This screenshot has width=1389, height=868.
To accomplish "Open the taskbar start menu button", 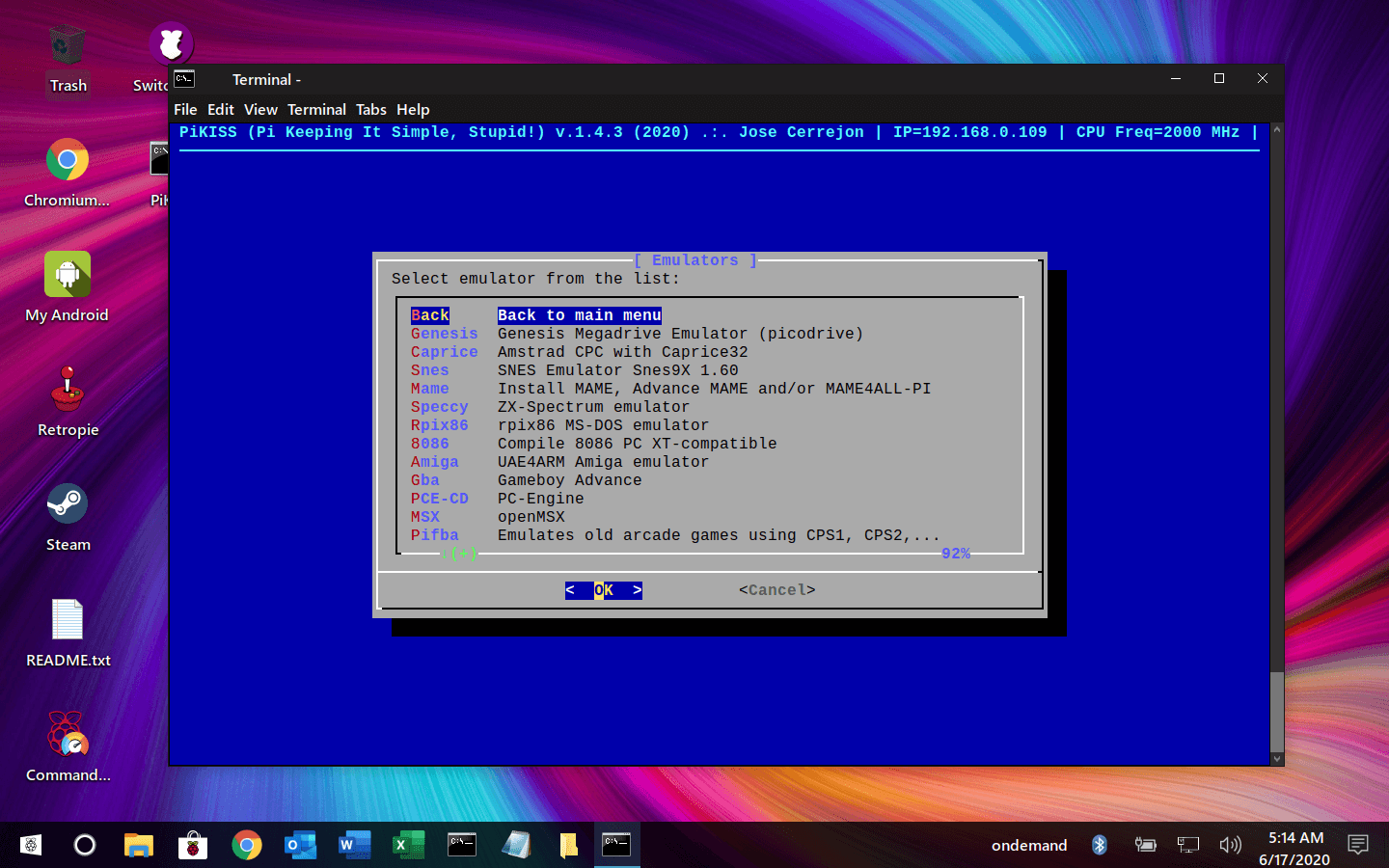I will (31, 845).
